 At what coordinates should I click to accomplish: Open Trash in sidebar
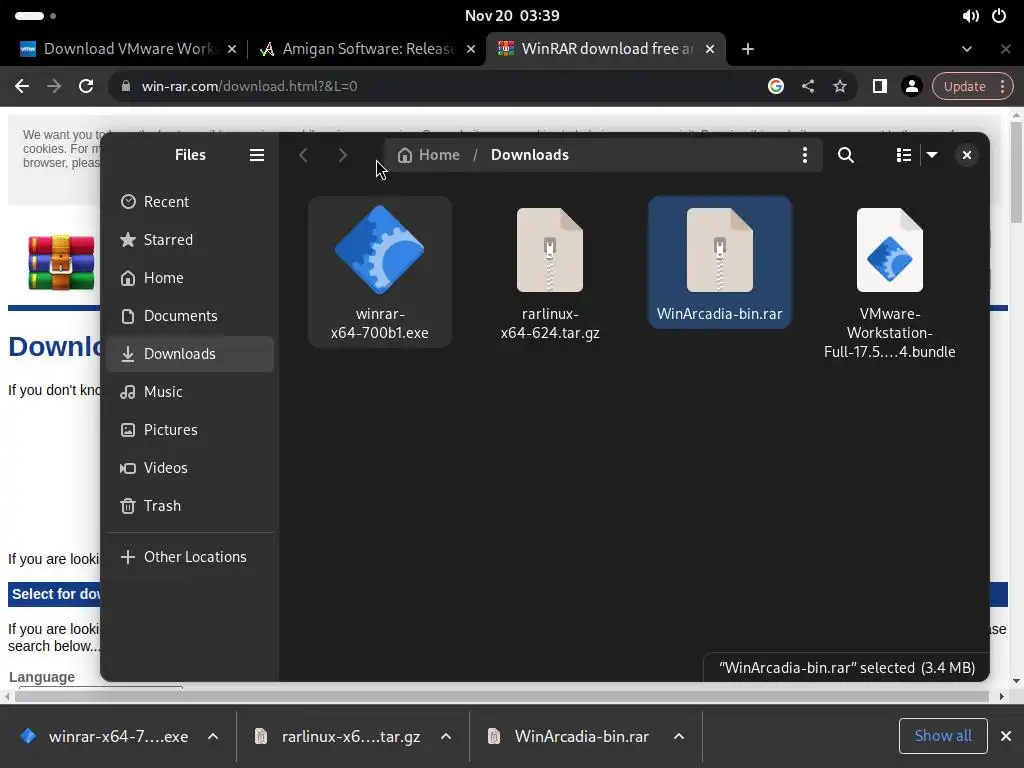coord(189,505)
